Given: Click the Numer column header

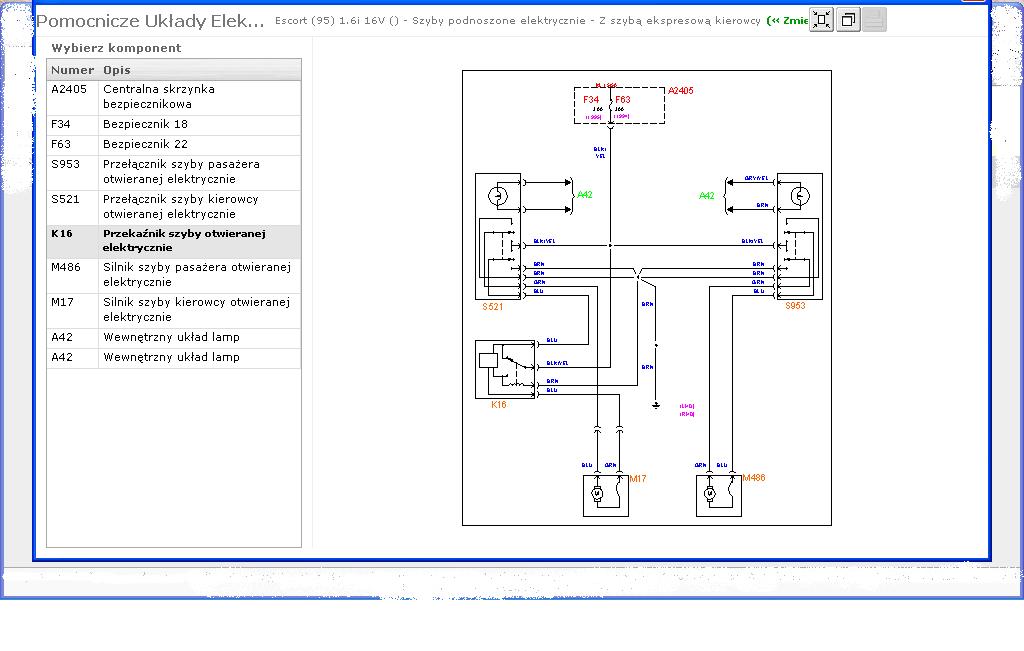Looking at the screenshot, I should [x=72, y=70].
